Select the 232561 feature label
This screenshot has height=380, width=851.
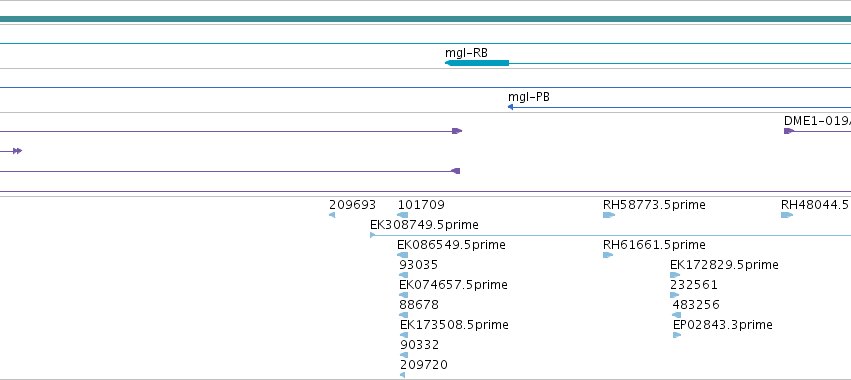(694, 284)
